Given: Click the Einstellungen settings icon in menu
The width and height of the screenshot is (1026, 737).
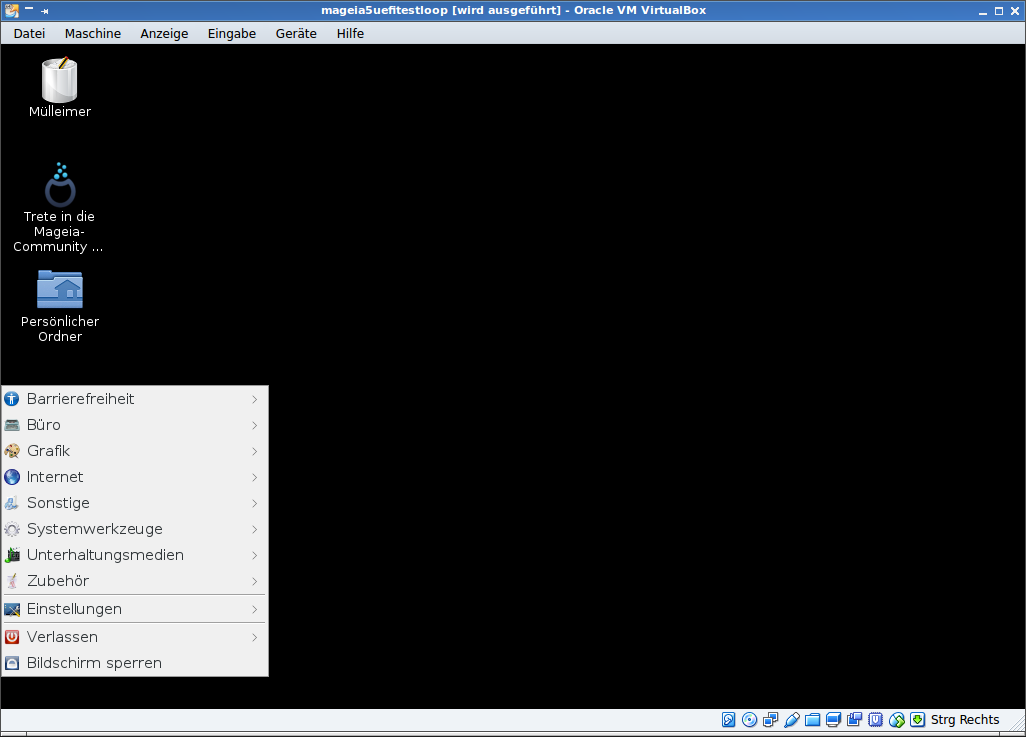Looking at the screenshot, I should [12, 609].
